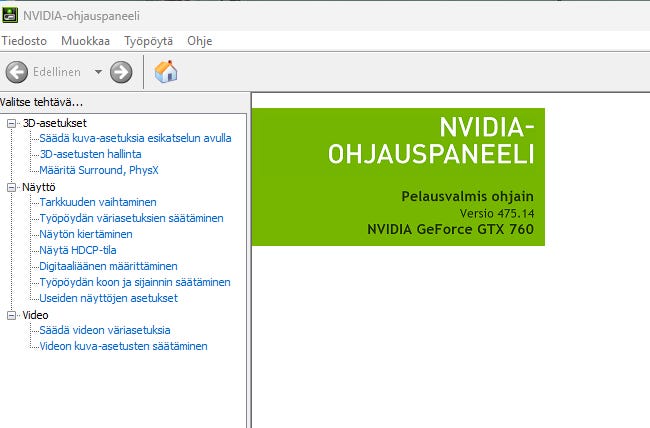Collapse the 3D-asetukset tree node

[12, 123]
